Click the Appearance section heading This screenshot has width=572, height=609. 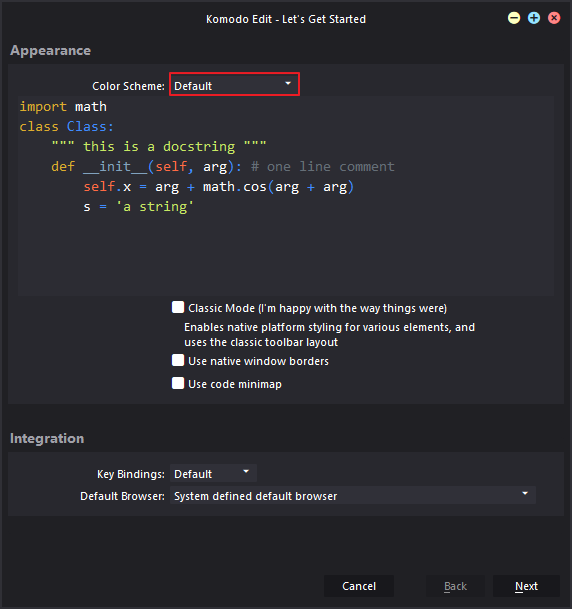[x=50, y=50]
